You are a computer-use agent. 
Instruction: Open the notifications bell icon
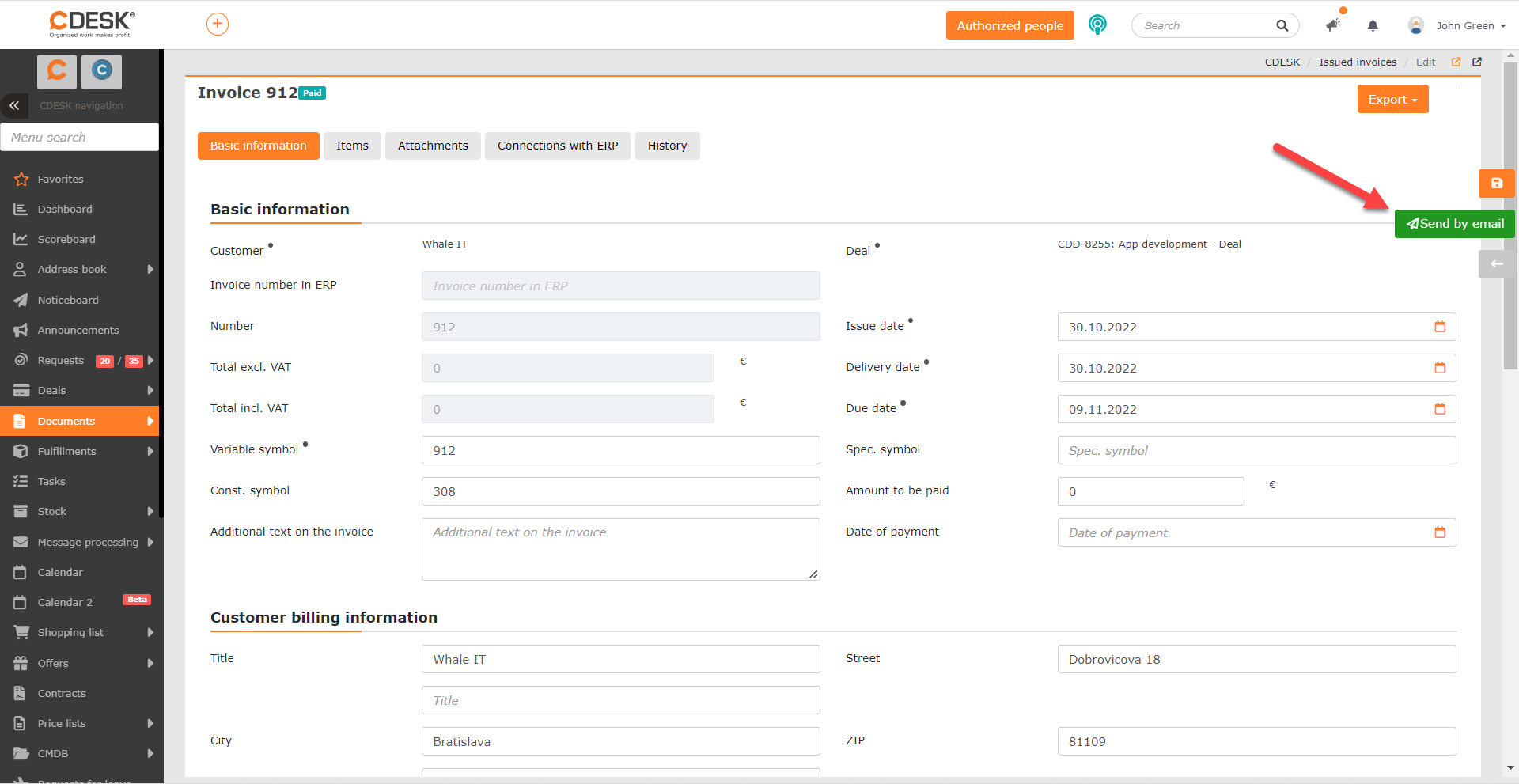[1373, 25]
